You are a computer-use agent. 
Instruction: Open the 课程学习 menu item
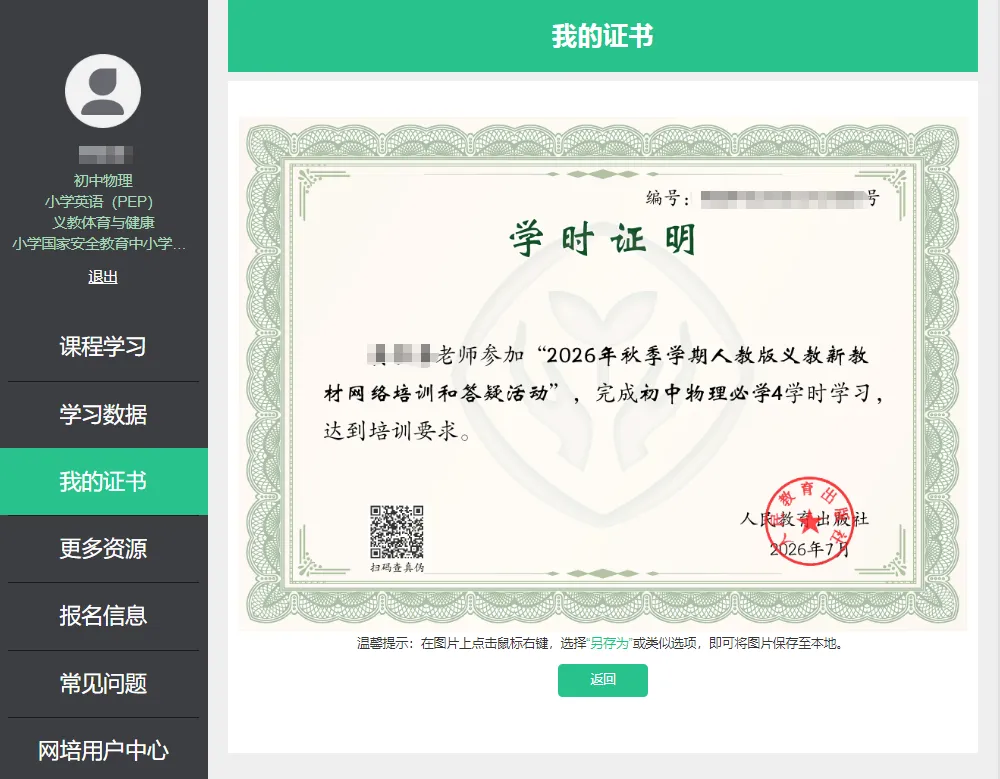point(103,346)
